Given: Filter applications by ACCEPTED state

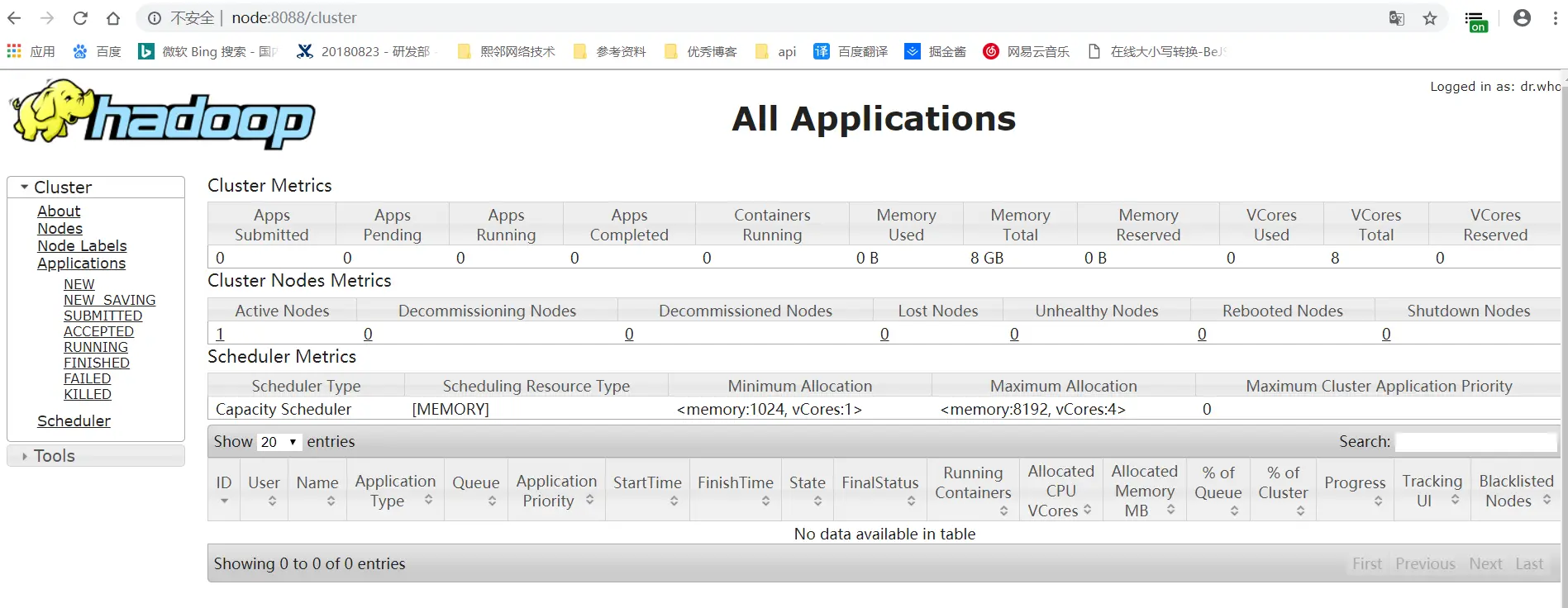Looking at the screenshot, I should pos(98,331).
